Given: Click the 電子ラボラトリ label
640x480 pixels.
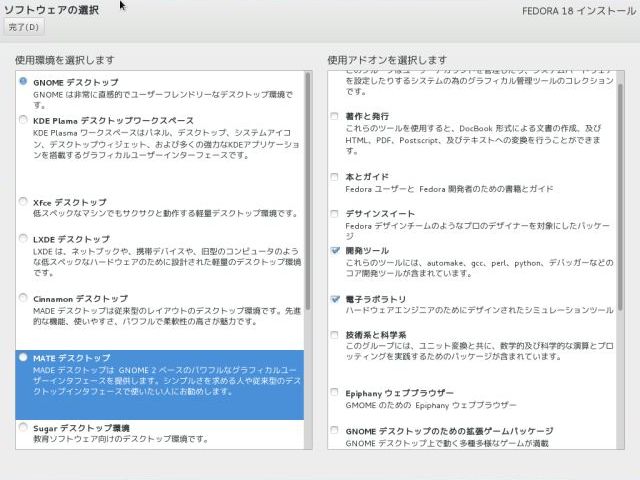Looking at the screenshot, I should click(x=376, y=299).
